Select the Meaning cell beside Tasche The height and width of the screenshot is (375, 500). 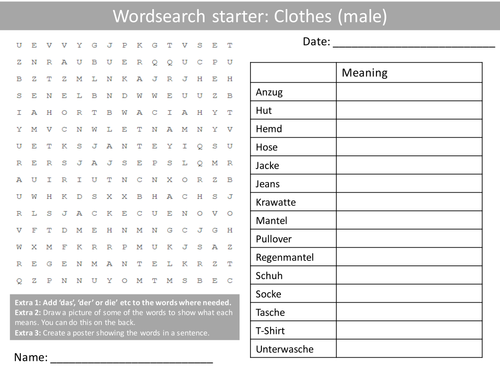pyautogui.click(x=409, y=312)
